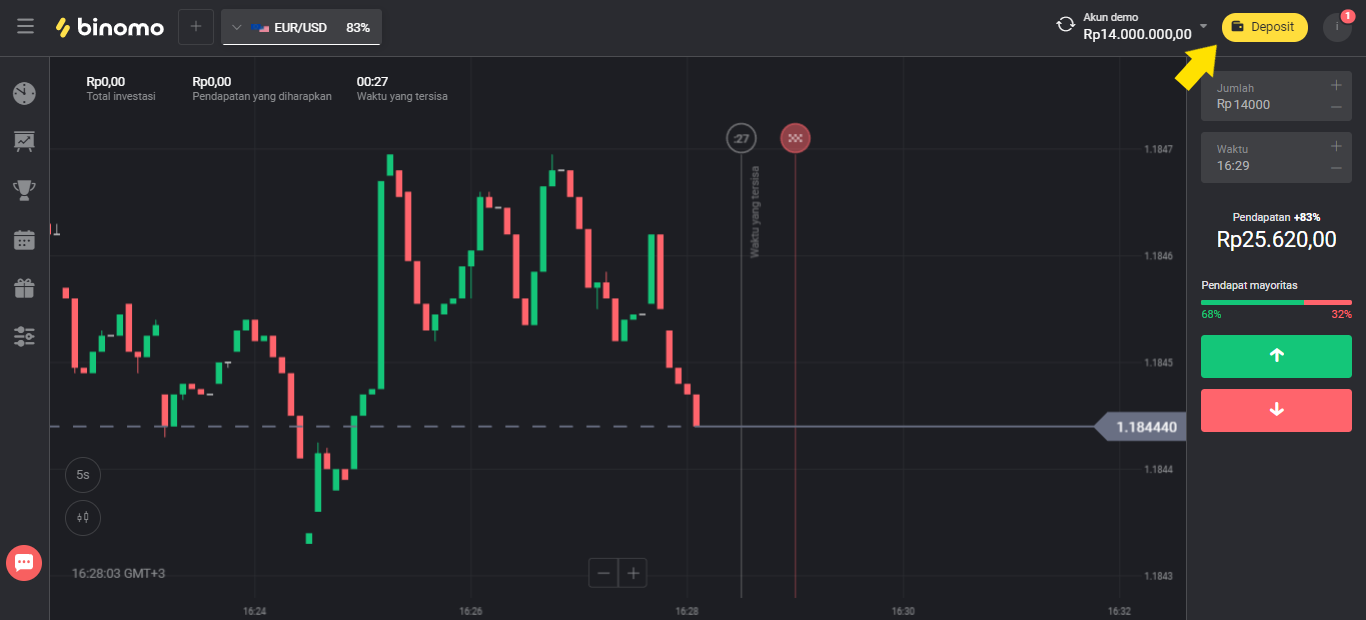Open the 5s timeframe selector

pos(83,475)
